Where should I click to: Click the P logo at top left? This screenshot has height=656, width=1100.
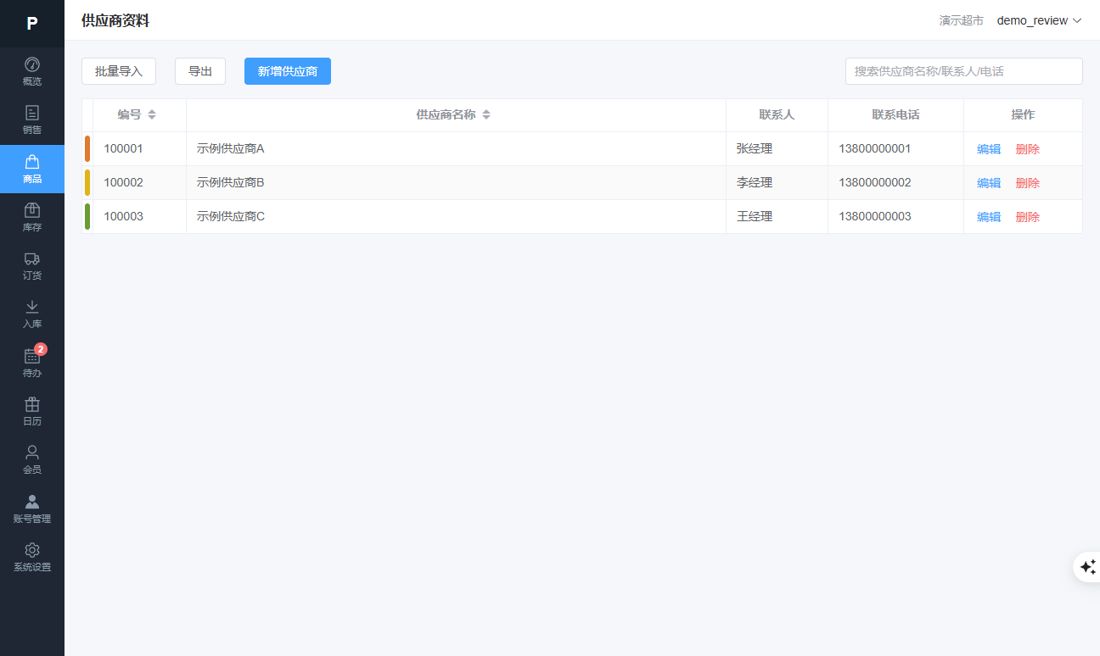[32, 23]
